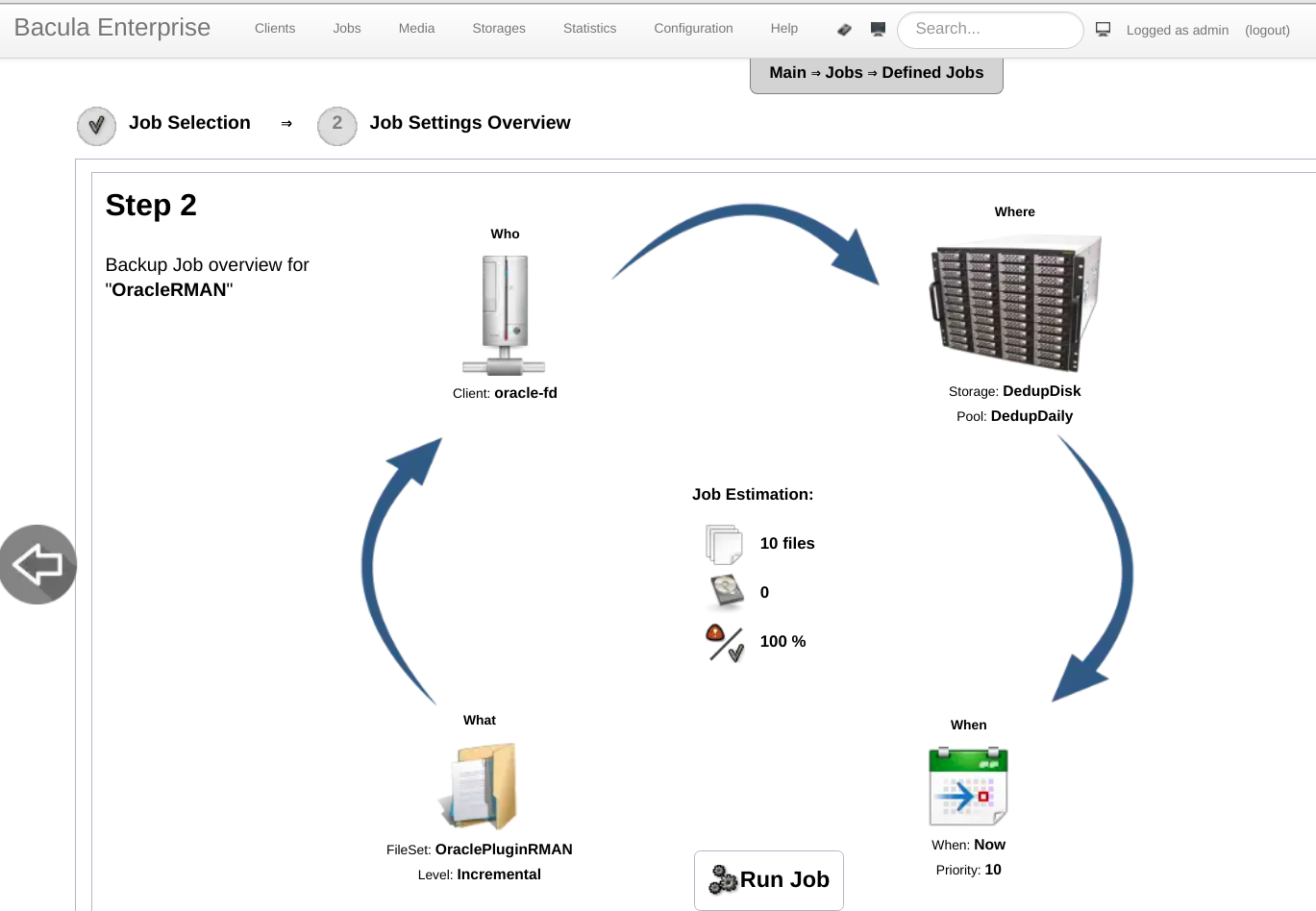The height and width of the screenshot is (911, 1316).
Task: Open the Clients menu
Action: pos(275,29)
